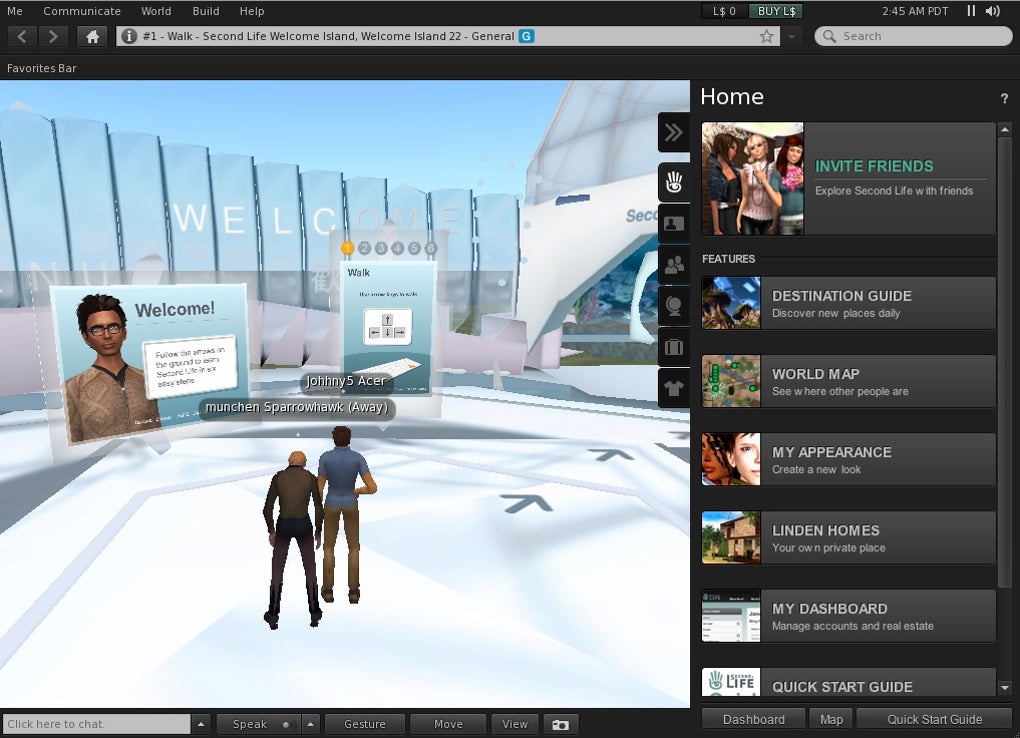1020x738 pixels.
Task: Select tutorial step 2 circle
Action: (x=364, y=248)
